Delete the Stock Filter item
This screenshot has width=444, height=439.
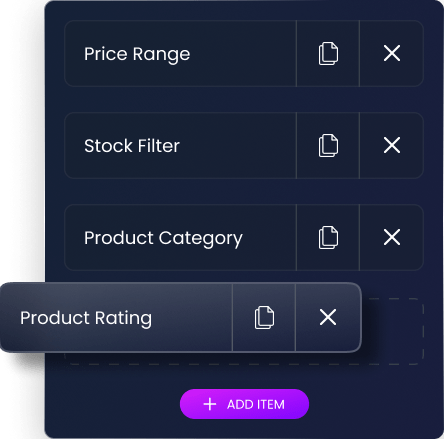(392, 145)
